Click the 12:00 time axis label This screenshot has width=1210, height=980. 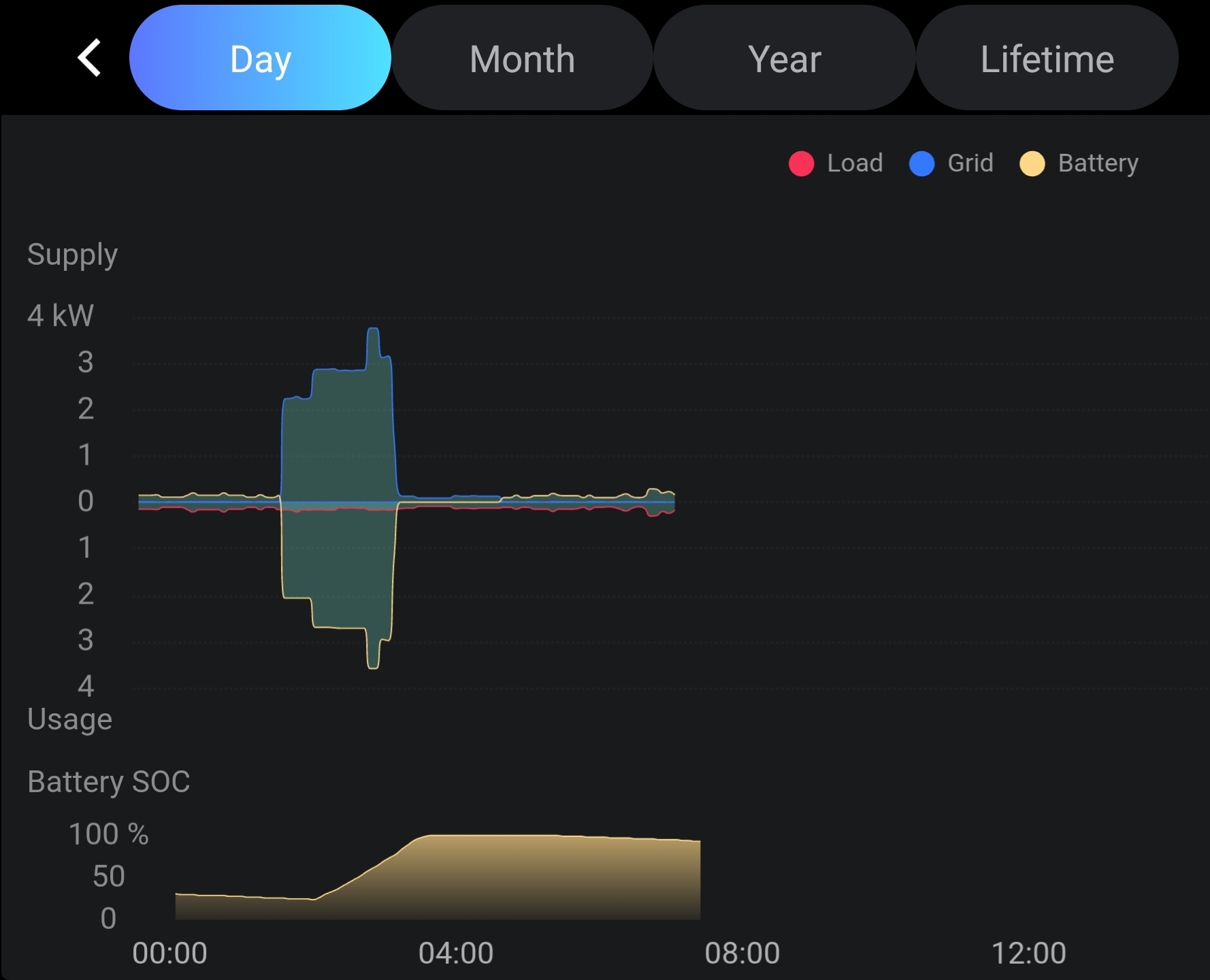pyautogui.click(x=1028, y=953)
